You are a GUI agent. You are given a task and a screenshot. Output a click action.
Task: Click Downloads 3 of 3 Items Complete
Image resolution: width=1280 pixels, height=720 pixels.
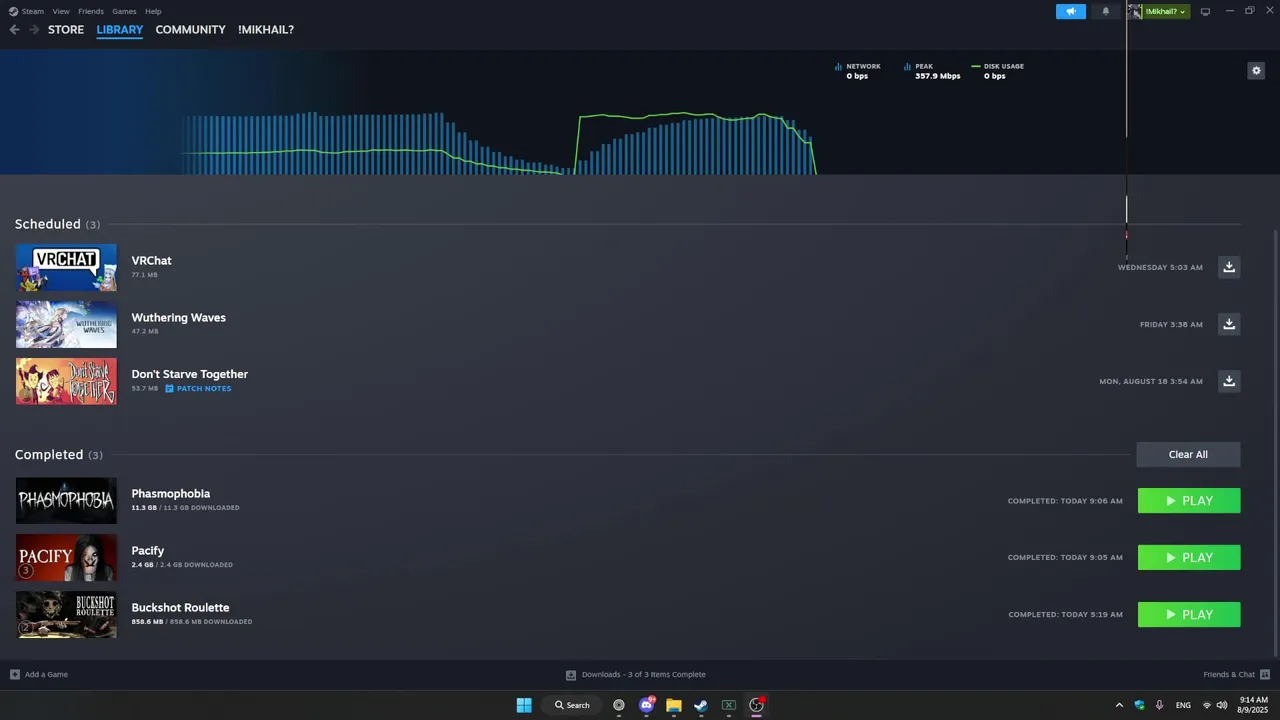point(644,674)
